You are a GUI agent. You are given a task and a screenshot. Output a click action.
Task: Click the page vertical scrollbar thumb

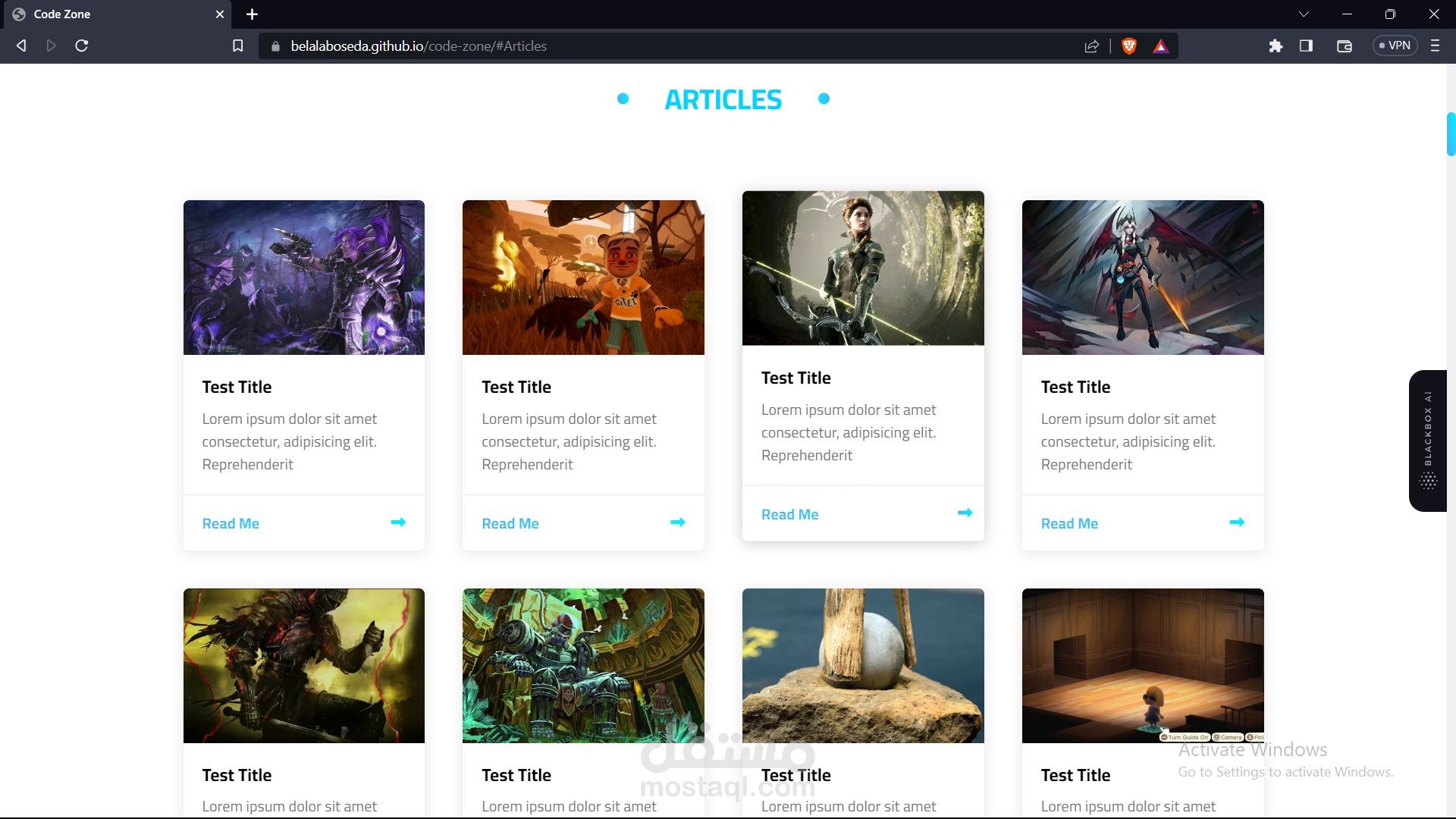[x=1451, y=134]
